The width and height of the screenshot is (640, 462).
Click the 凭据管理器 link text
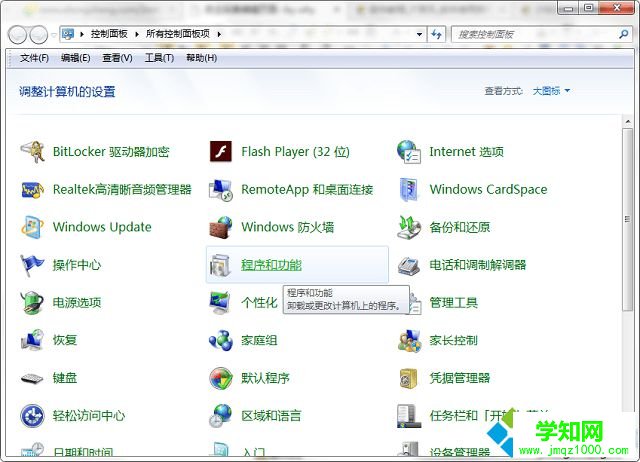pos(460,378)
